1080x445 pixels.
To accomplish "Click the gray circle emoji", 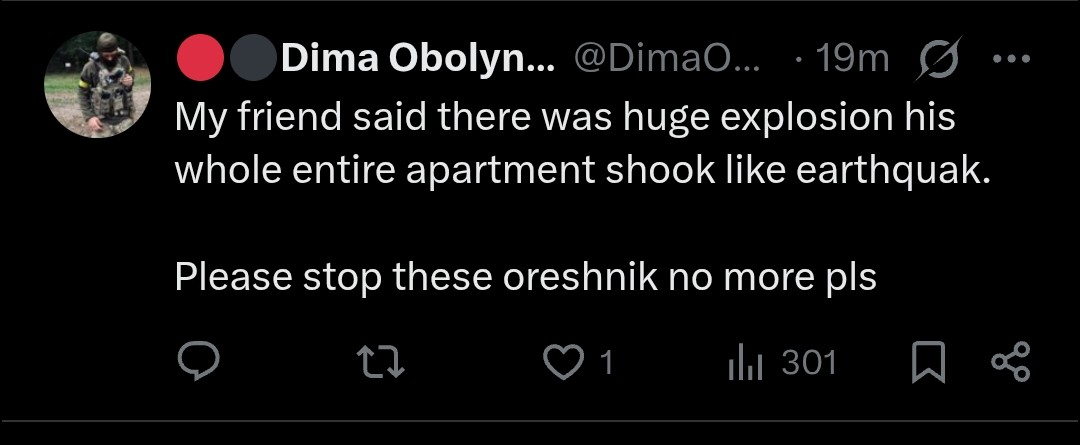I will point(252,60).
